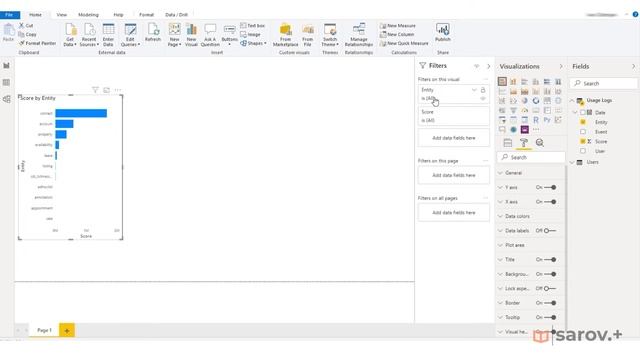Open the Fields well tab in Visualizations
640x360 pixels.
(x=507, y=143)
